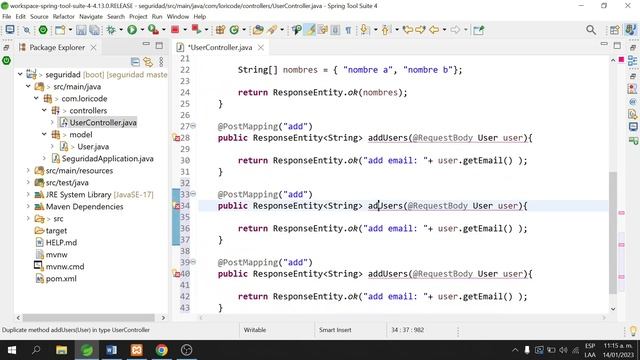640x360 pixels.
Task: Click the New Java Class green C icon
Action: coord(234,30)
